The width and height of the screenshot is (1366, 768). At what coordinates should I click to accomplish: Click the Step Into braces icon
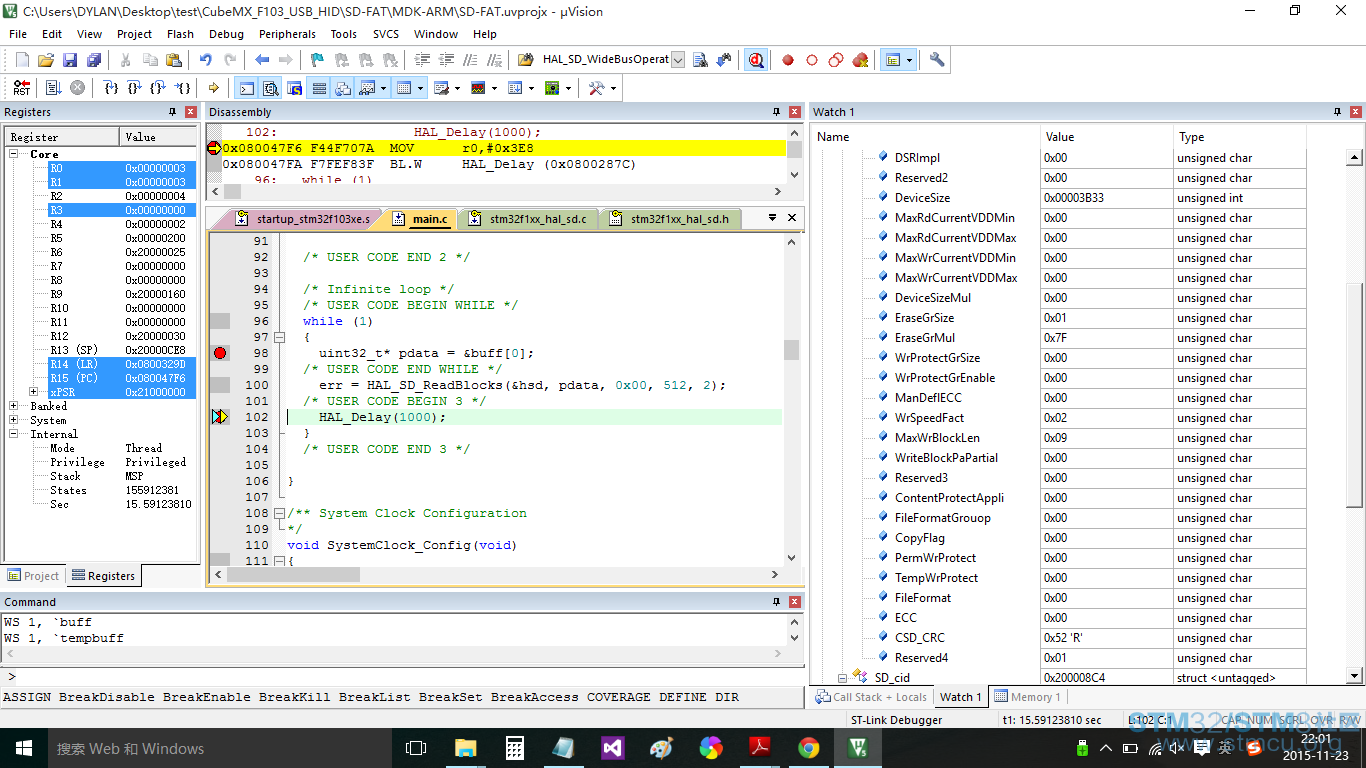click(112, 88)
